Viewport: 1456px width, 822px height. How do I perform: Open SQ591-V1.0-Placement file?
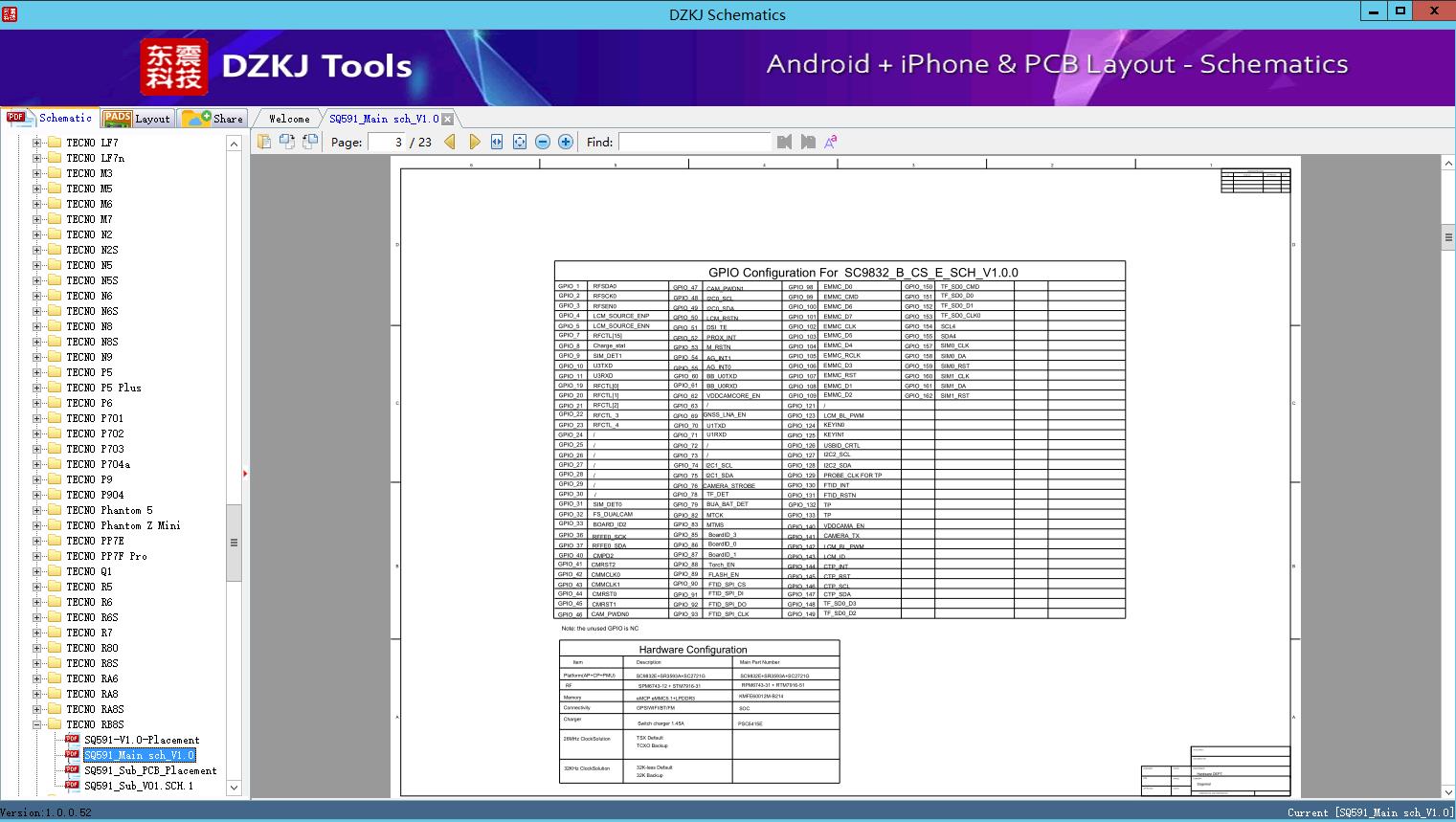pyautogui.click(x=142, y=740)
